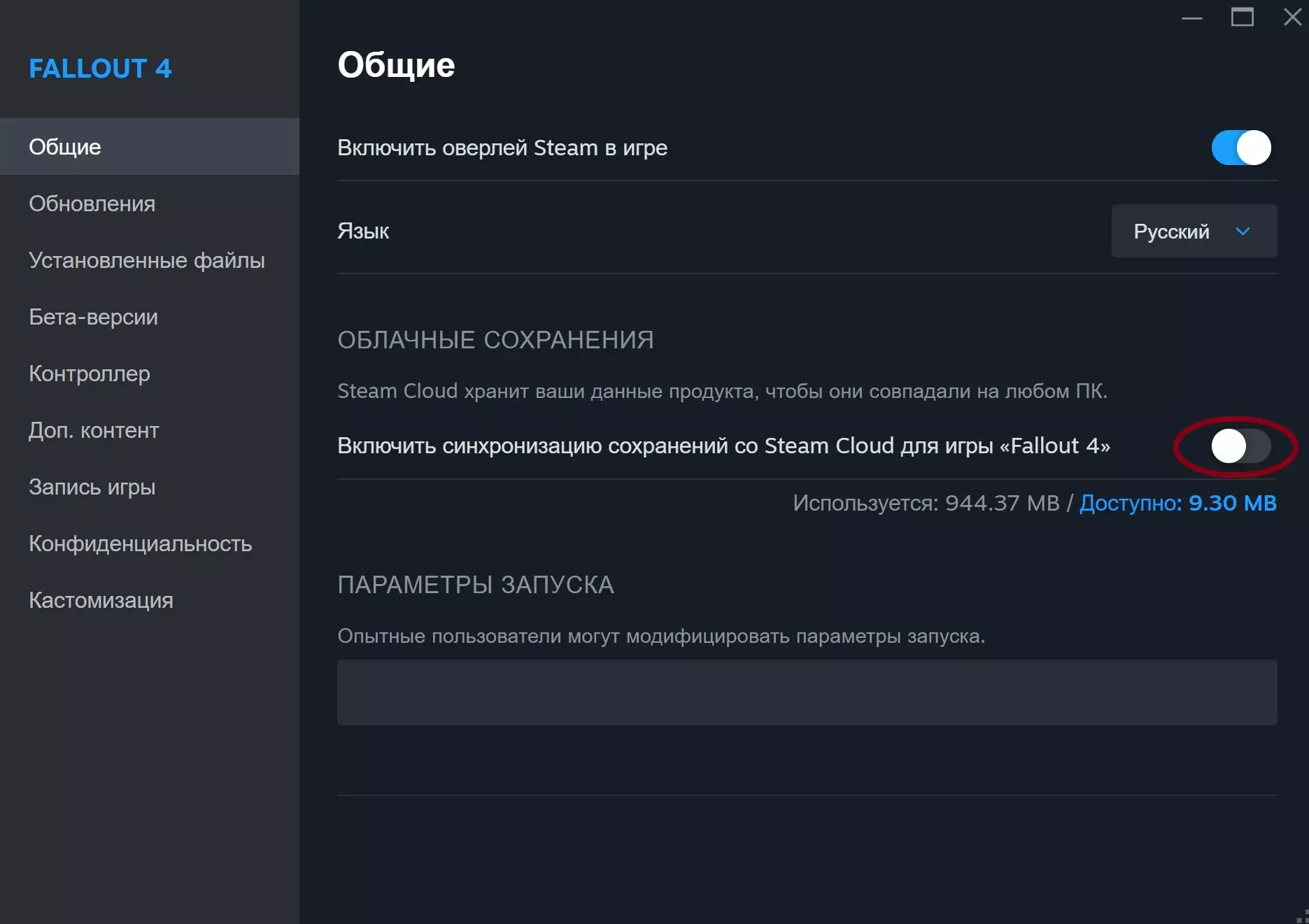Open the Русский language dropdown
This screenshot has width=1309, height=924.
pyautogui.click(x=1193, y=231)
